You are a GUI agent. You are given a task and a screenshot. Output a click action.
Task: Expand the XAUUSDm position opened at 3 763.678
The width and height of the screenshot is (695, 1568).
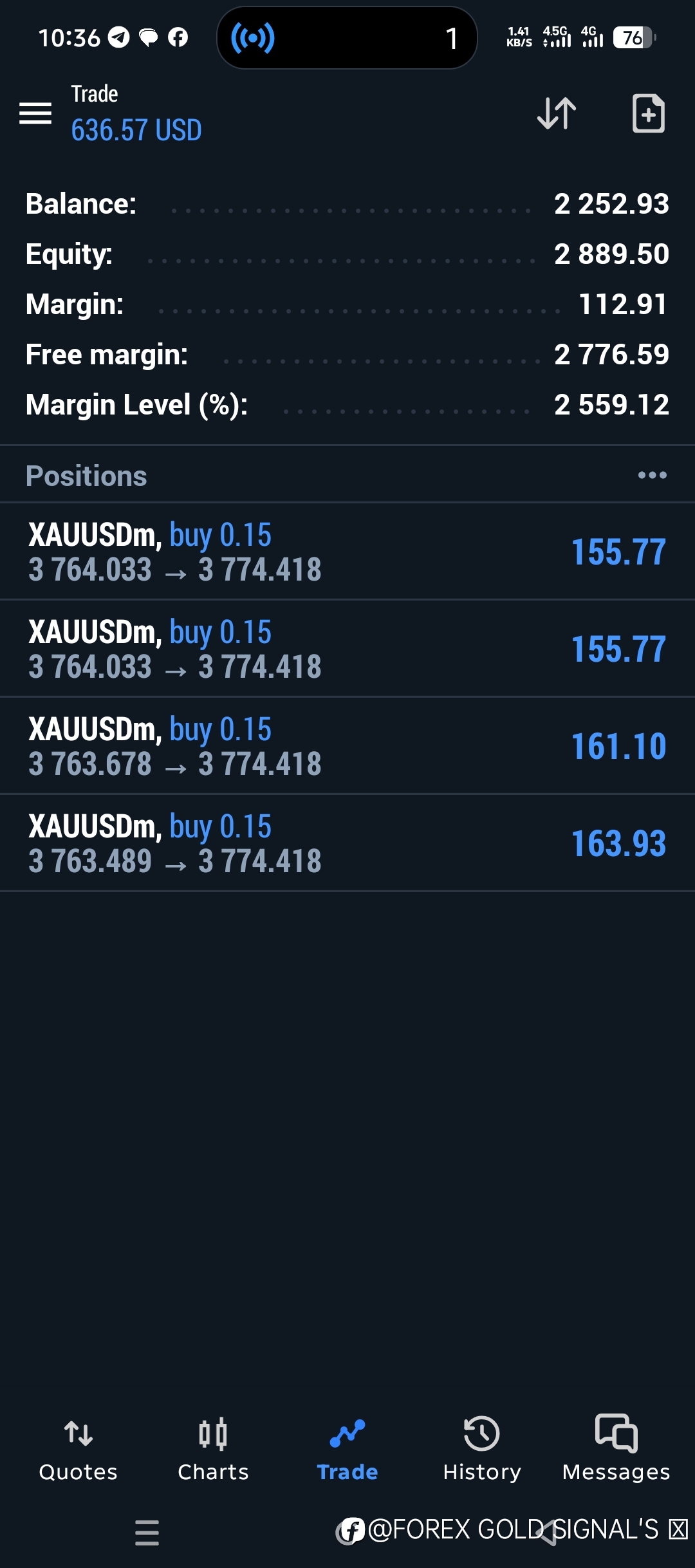[347, 746]
